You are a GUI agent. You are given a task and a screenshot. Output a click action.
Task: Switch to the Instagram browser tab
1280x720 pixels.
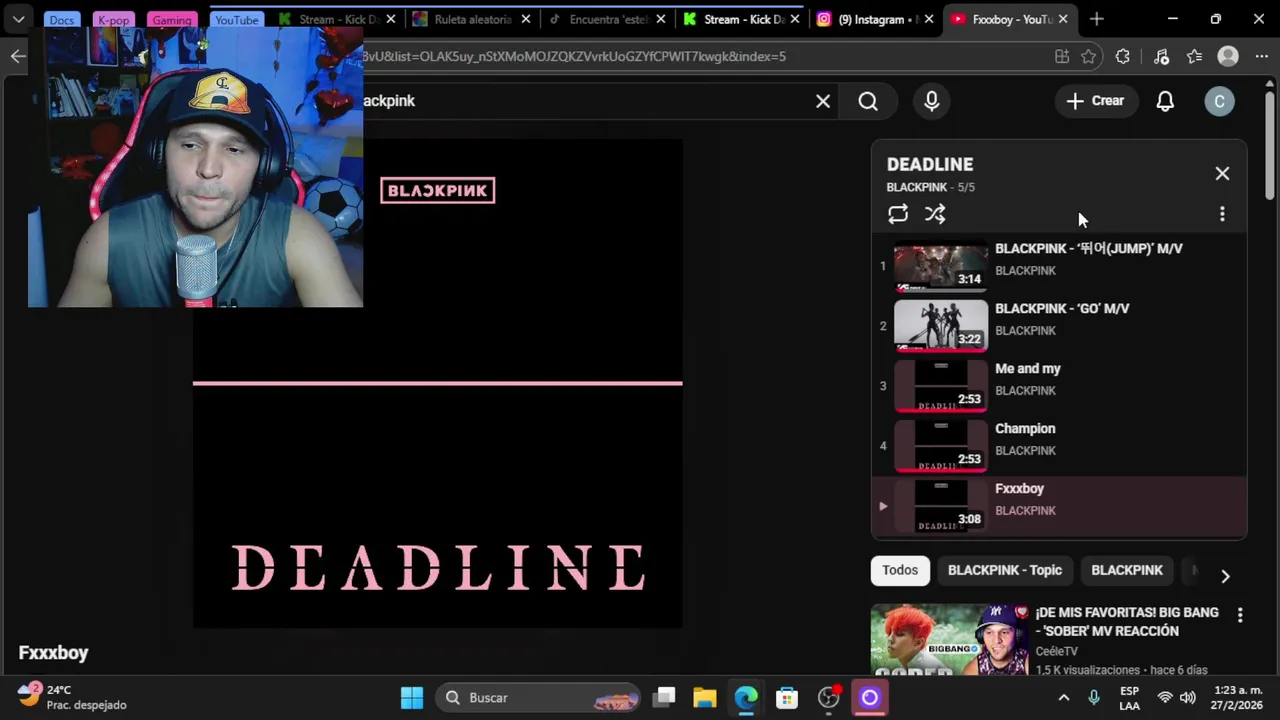coord(877,19)
